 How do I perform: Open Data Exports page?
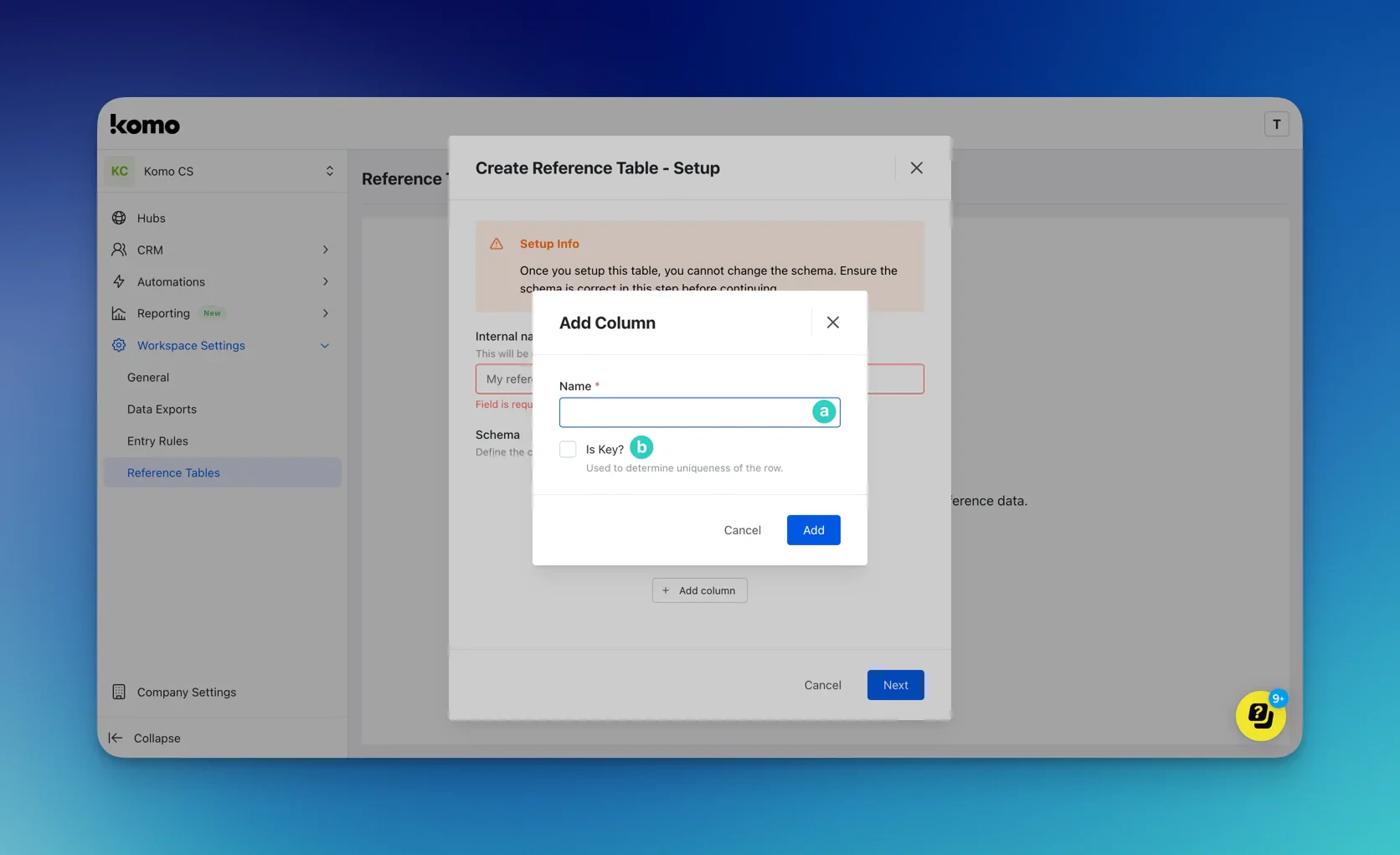[223, 409]
